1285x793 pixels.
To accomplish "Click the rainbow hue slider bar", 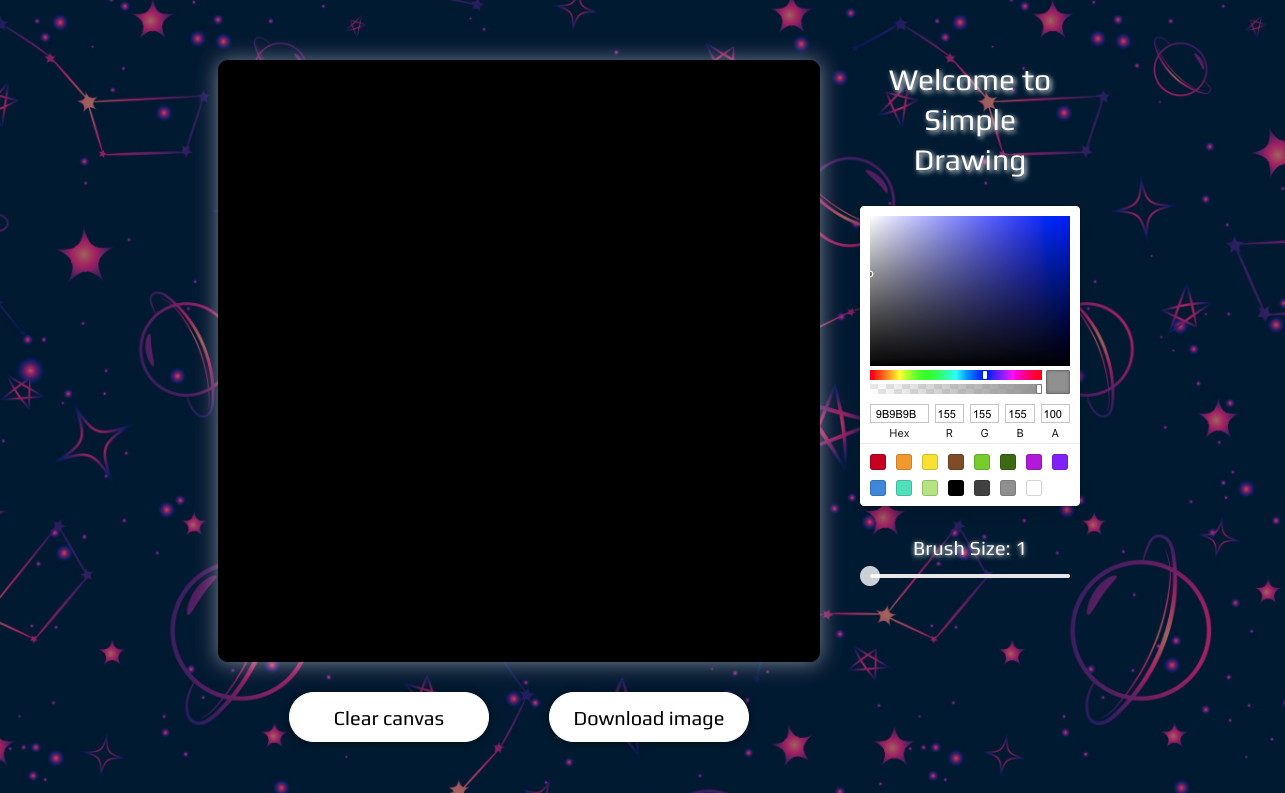I will (955, 375).
